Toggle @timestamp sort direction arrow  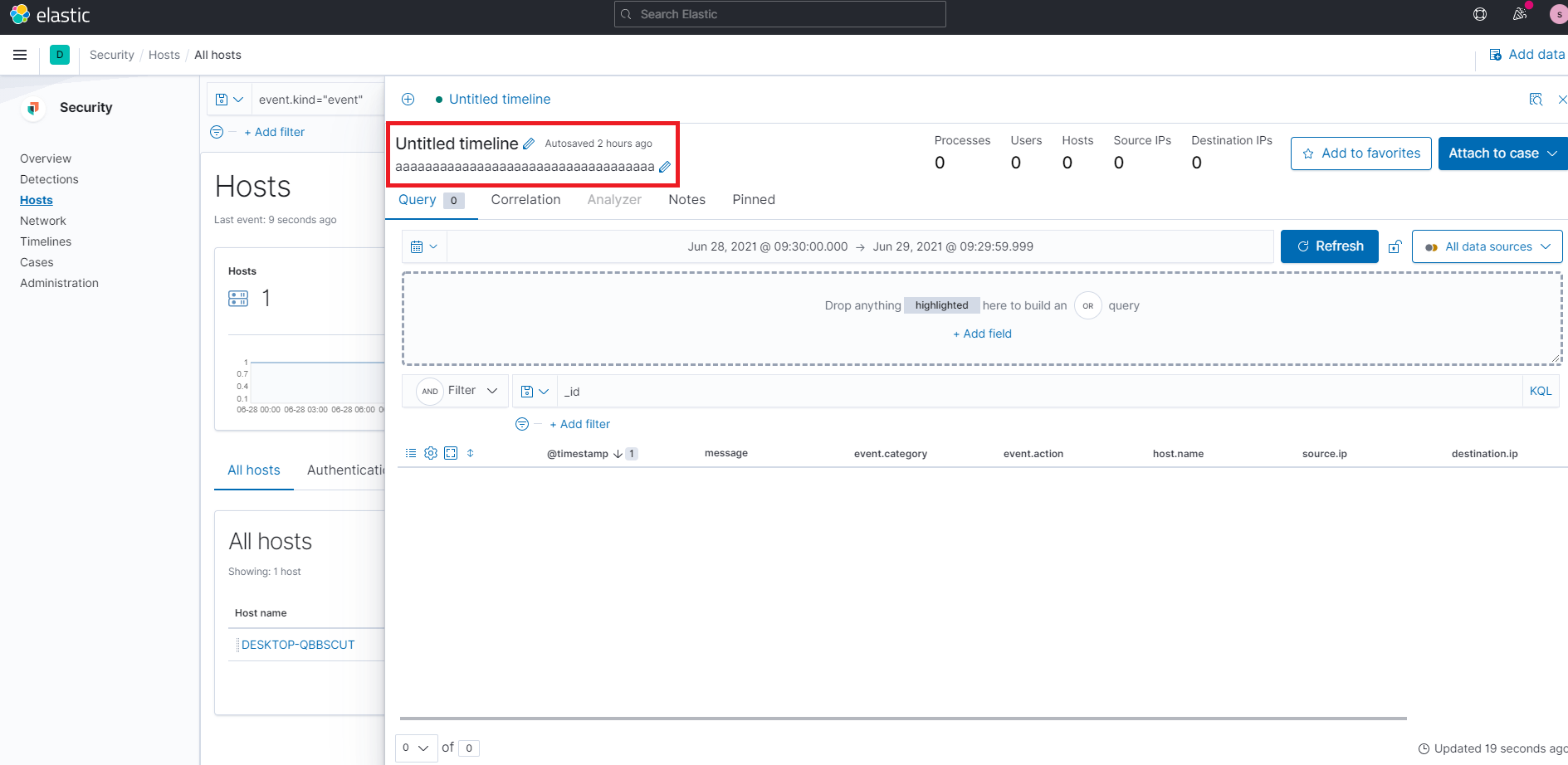click(x=618, y=454)
